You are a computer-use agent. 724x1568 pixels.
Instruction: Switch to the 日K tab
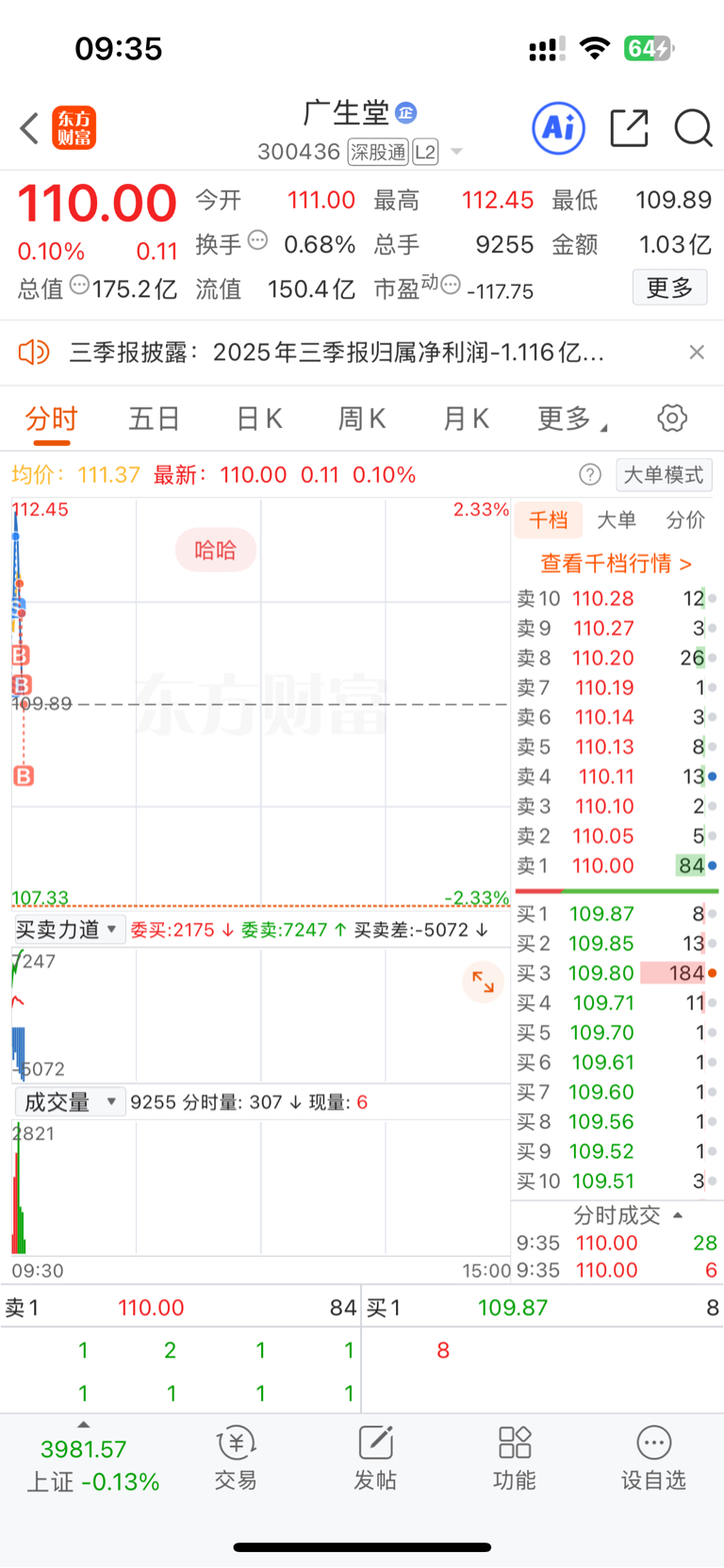pyautogui.click(x=259, y=419)
